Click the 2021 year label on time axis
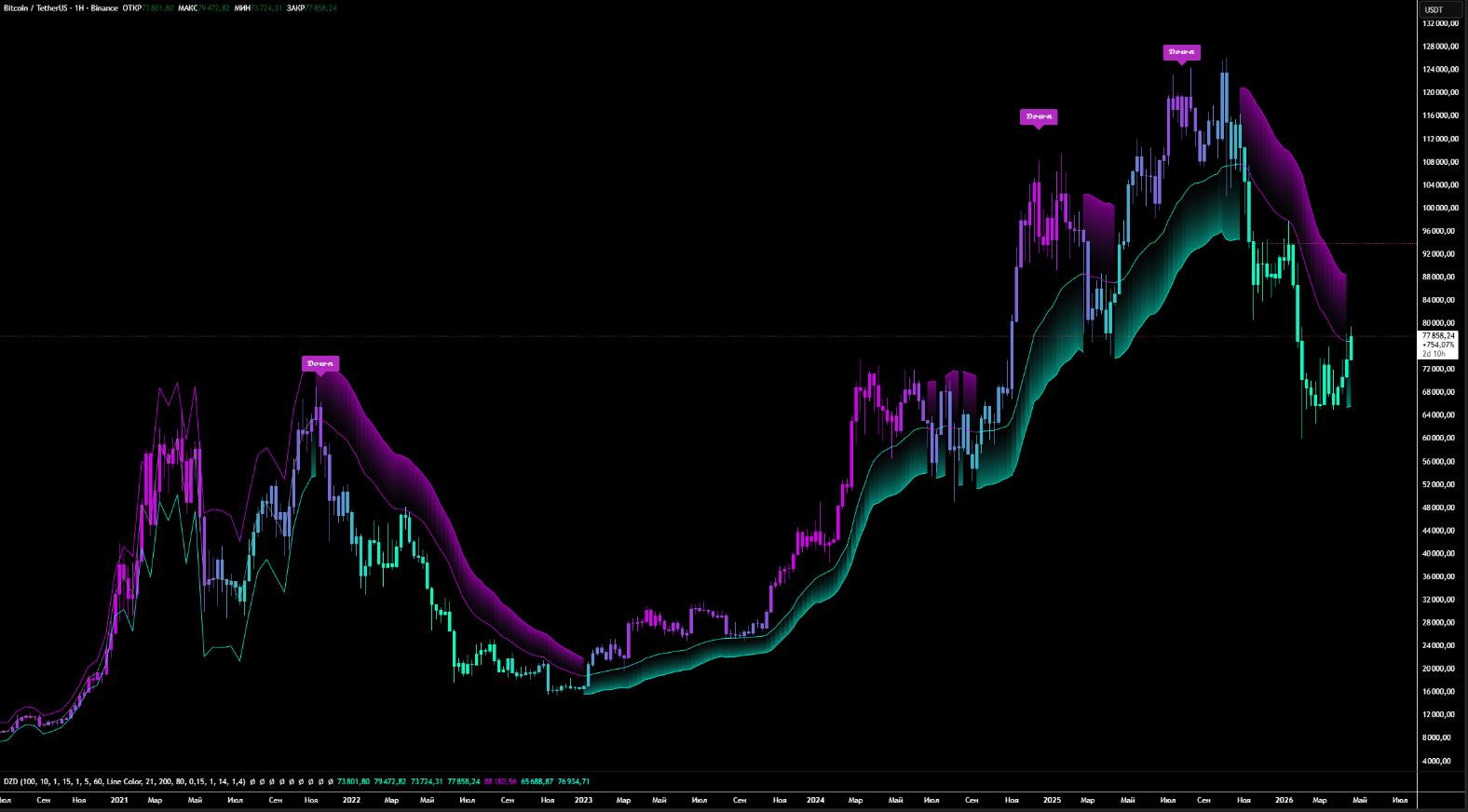Image resolution: width=1468 pixels, height=812 pixels. 119,800
